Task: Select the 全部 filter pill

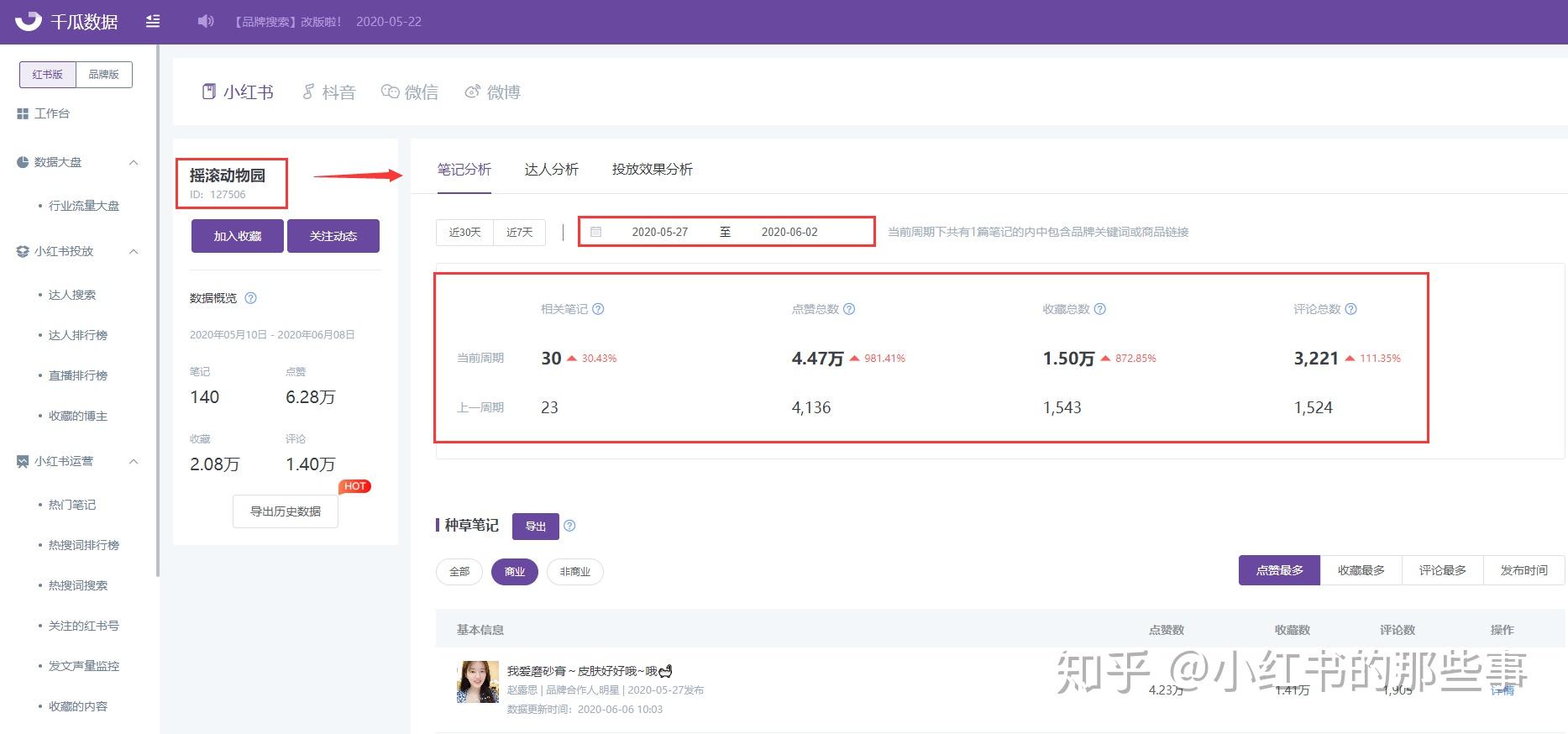Action: click(x=459, y=572)
